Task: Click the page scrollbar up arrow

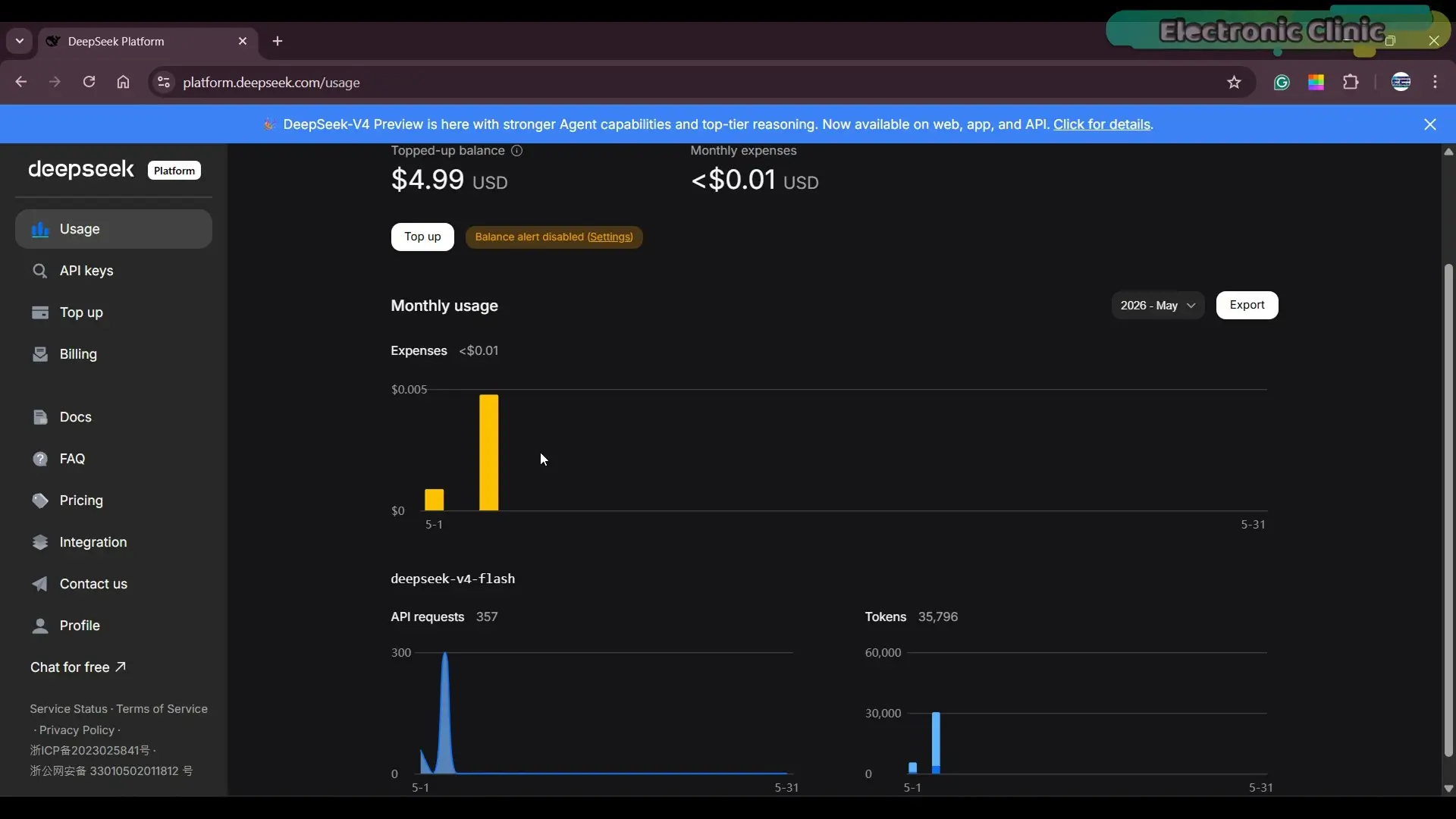Action: coord(1448,152)
